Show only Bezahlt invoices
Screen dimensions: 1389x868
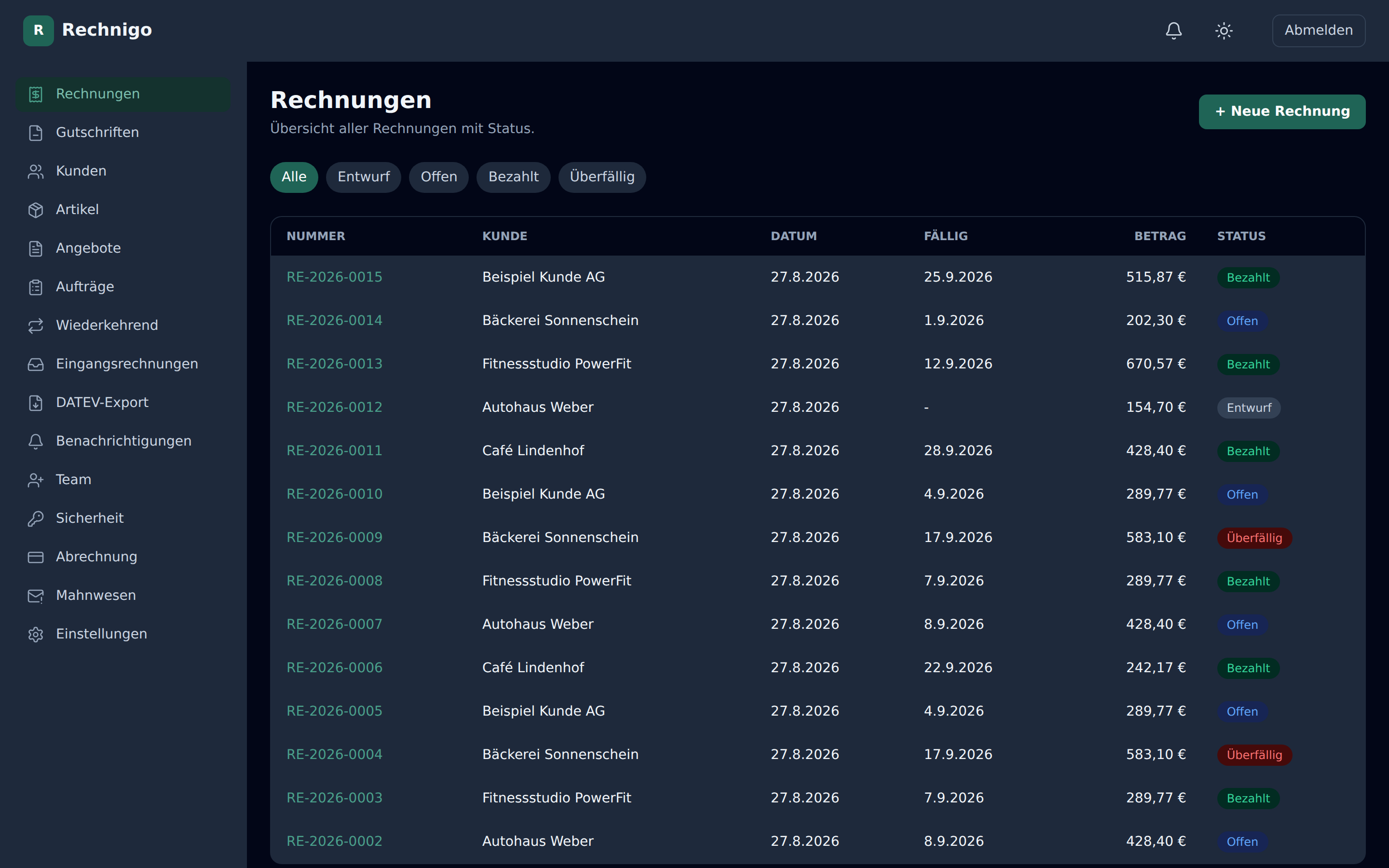[x=513, y=177]
